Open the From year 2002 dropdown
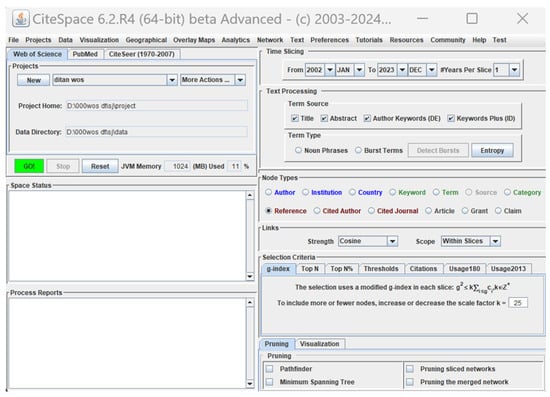 330,70
